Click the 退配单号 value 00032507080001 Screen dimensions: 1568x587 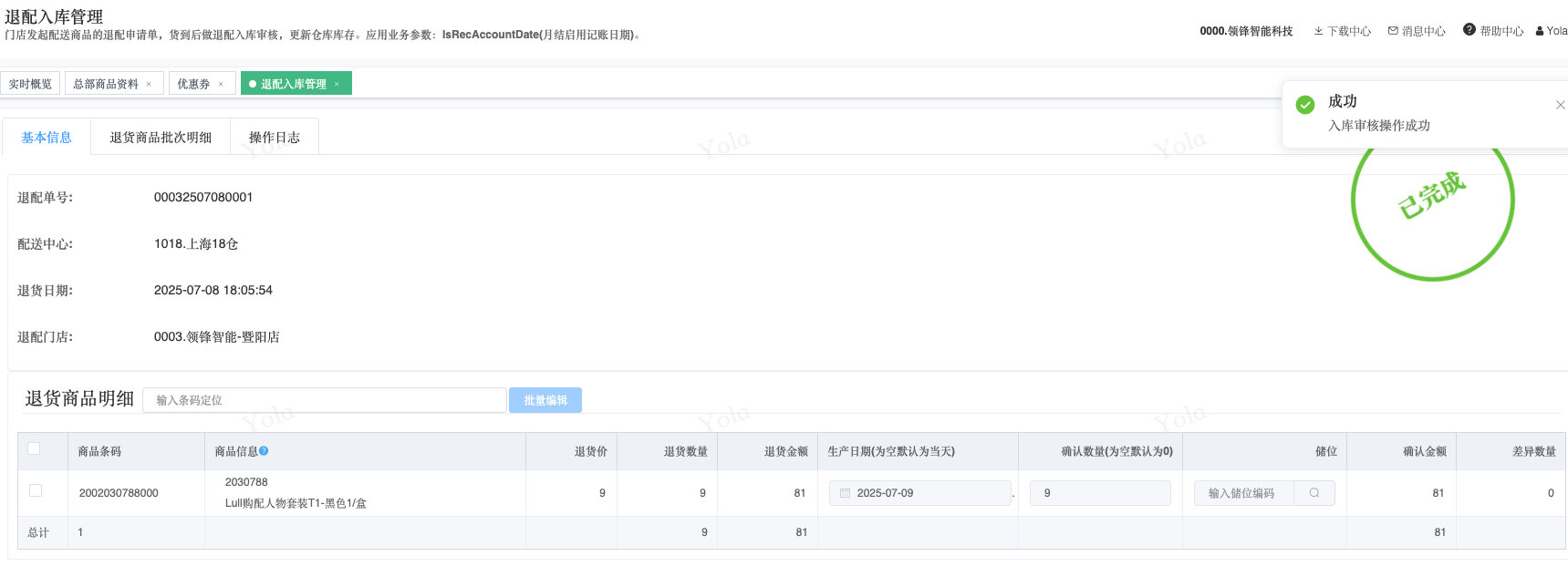pos(203,197)
